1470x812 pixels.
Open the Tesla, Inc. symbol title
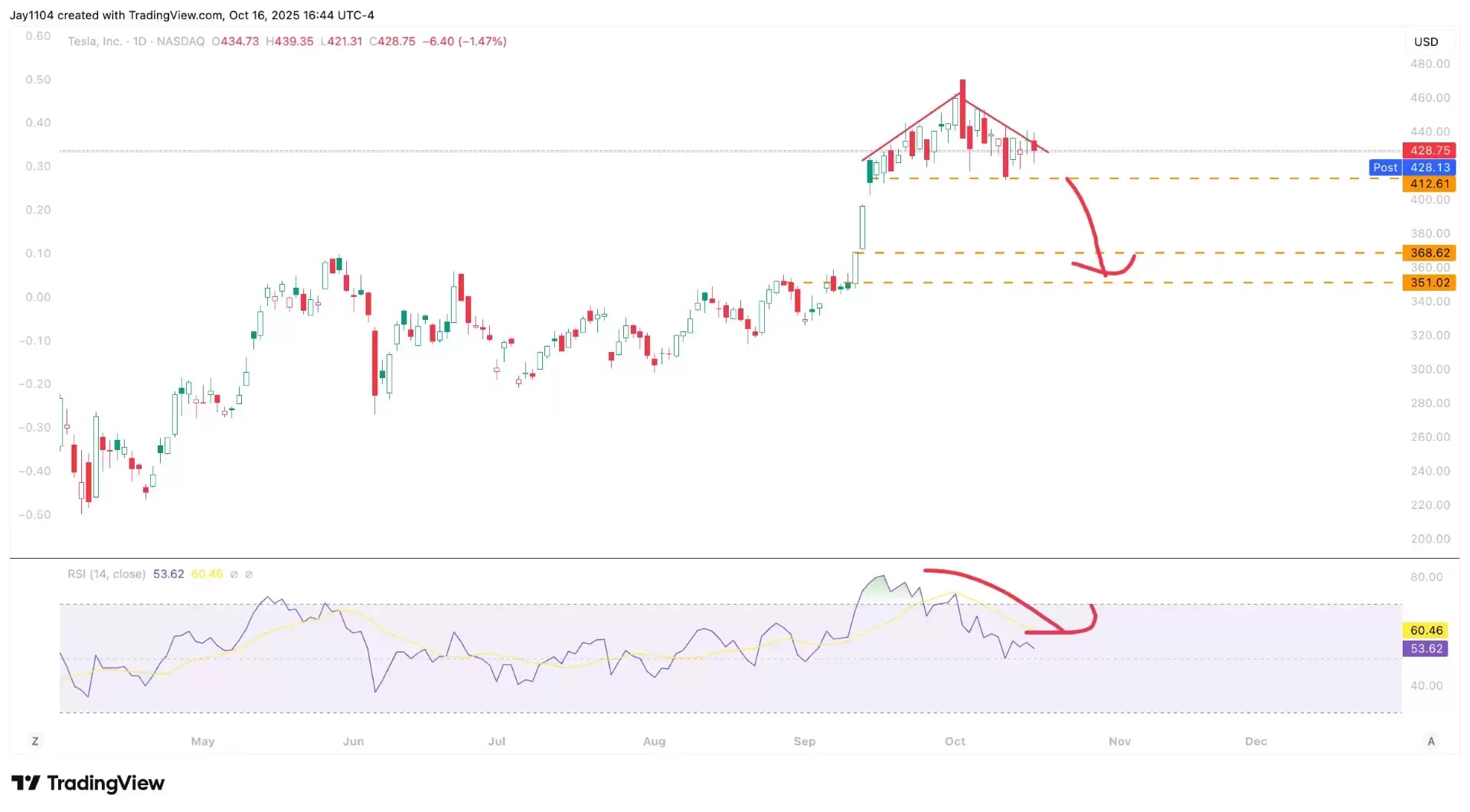[x=94, y=41]
